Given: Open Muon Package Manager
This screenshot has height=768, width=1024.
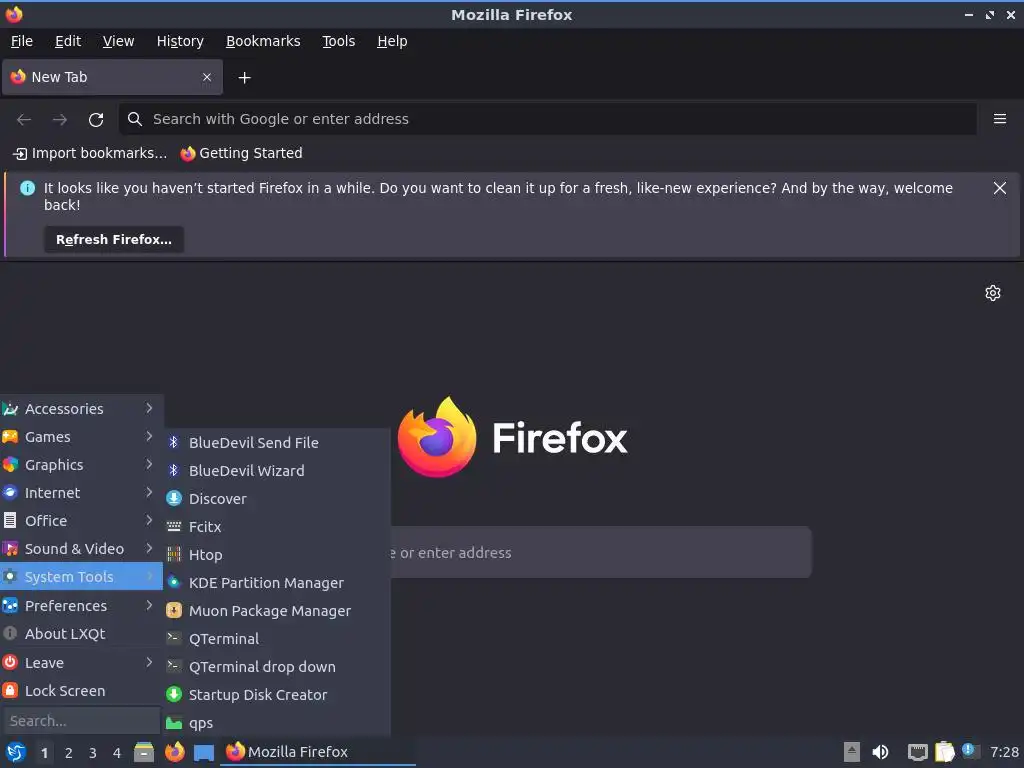Looking at the screenshot, I should pyautogui.click(x=277, y=611).
